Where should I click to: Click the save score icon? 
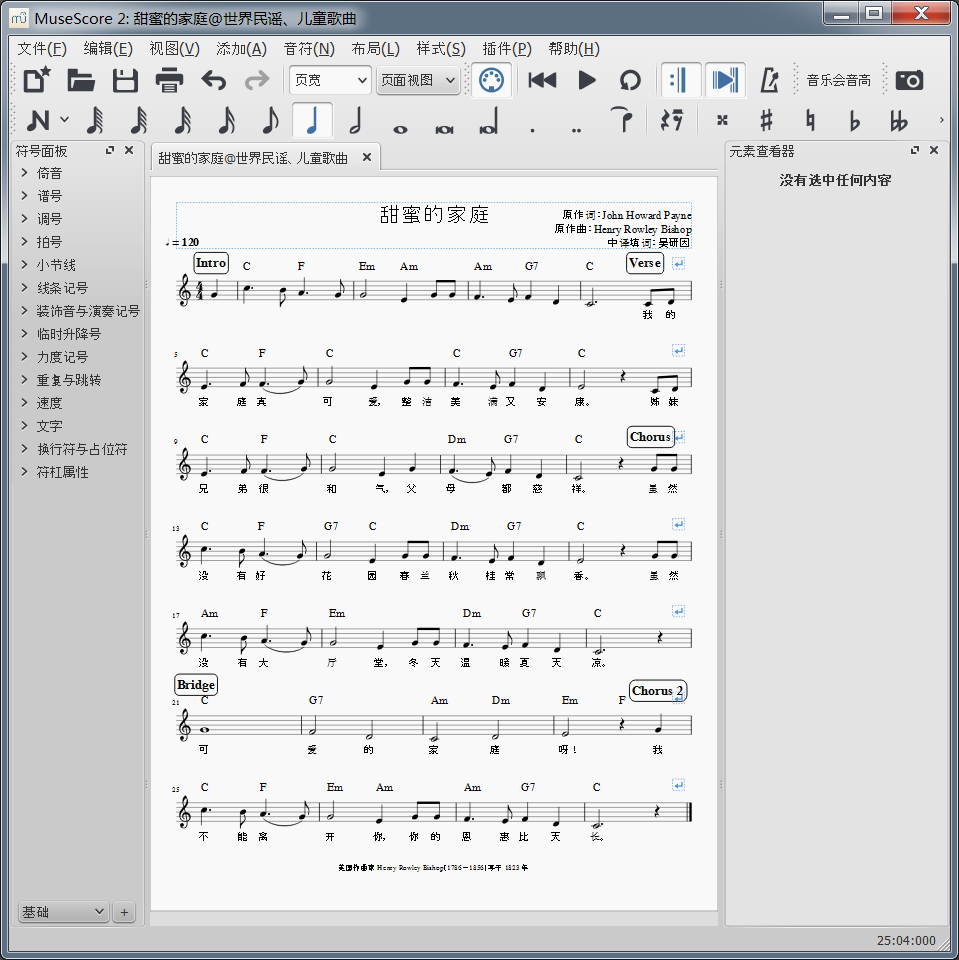pyautogui.click(x=125, y=81)
